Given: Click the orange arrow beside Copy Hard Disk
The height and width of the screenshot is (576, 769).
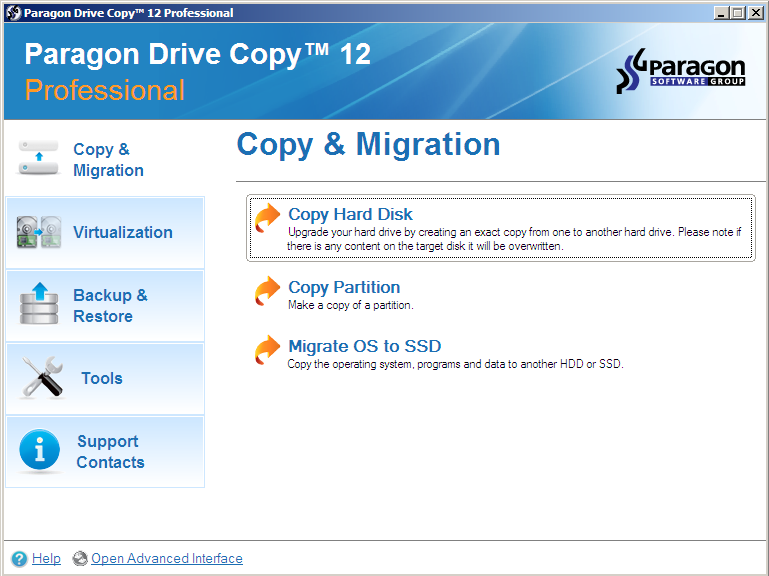Looking at the screenshot, I should 268,217.
